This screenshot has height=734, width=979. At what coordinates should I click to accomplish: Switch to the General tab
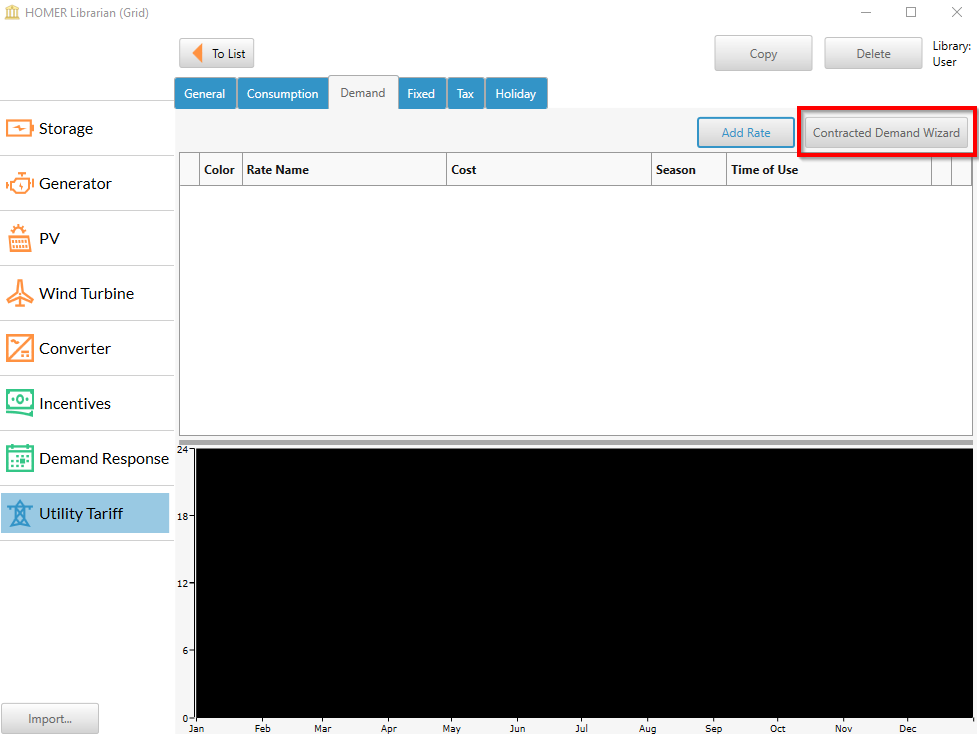pos(205,94)
